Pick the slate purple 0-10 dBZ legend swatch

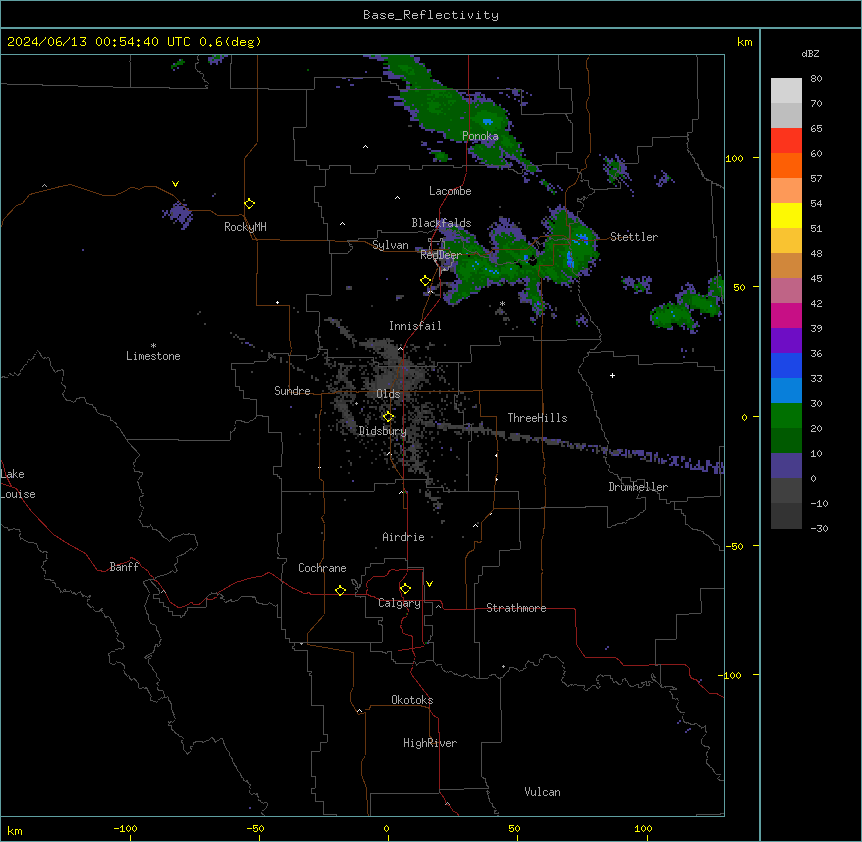tap(786, 466)
